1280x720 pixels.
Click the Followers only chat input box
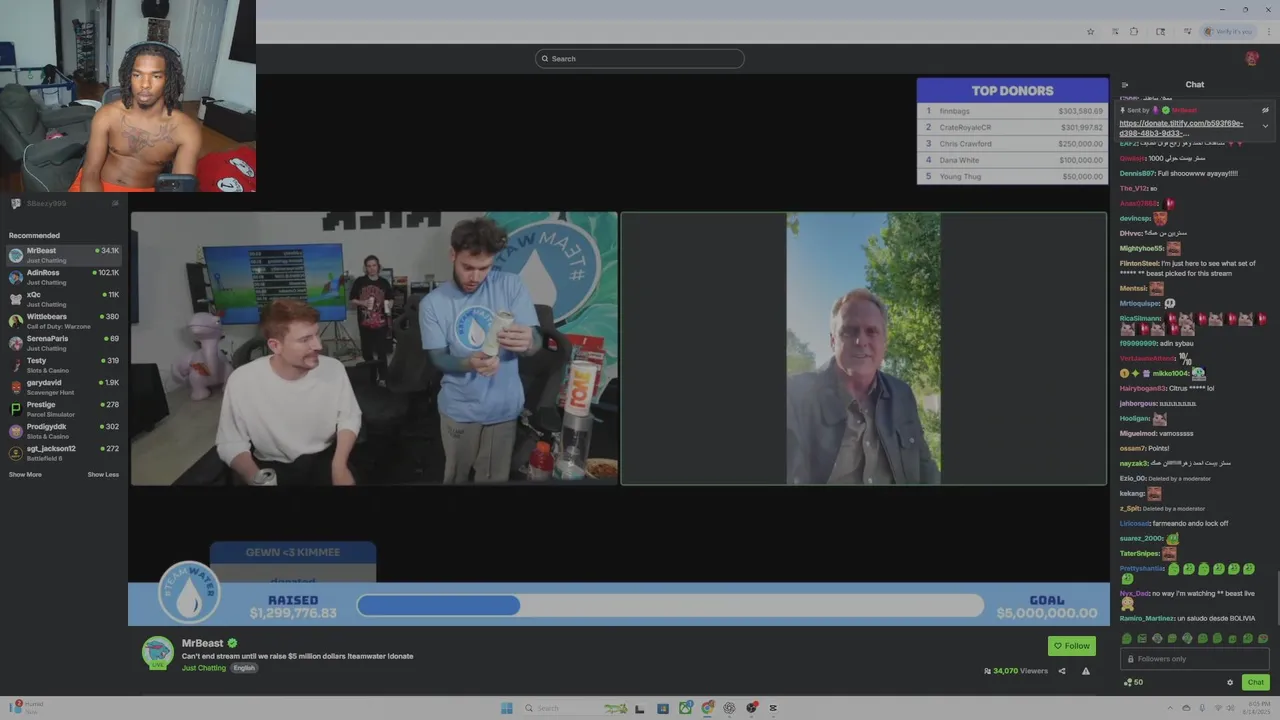[x=1195, y=659]
